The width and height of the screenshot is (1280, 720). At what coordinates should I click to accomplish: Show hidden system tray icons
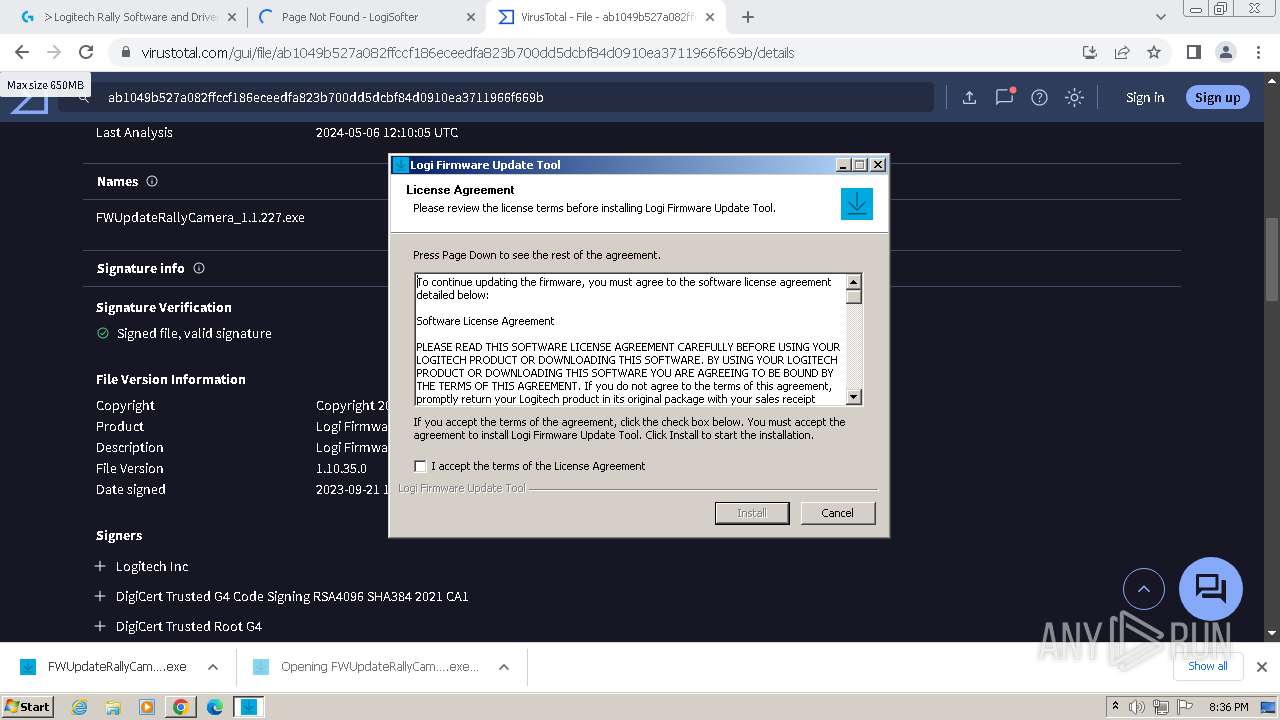(1116, 707)
